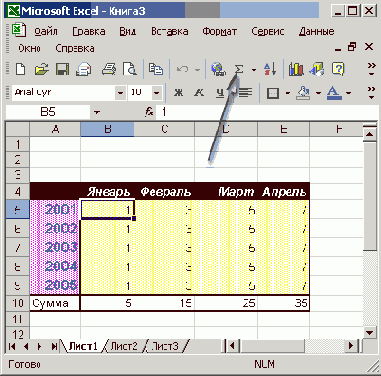Select the Сумма cell in row 10
This screenshot has height=376, width=381.
pyautogui.click(x=55, y=303)
